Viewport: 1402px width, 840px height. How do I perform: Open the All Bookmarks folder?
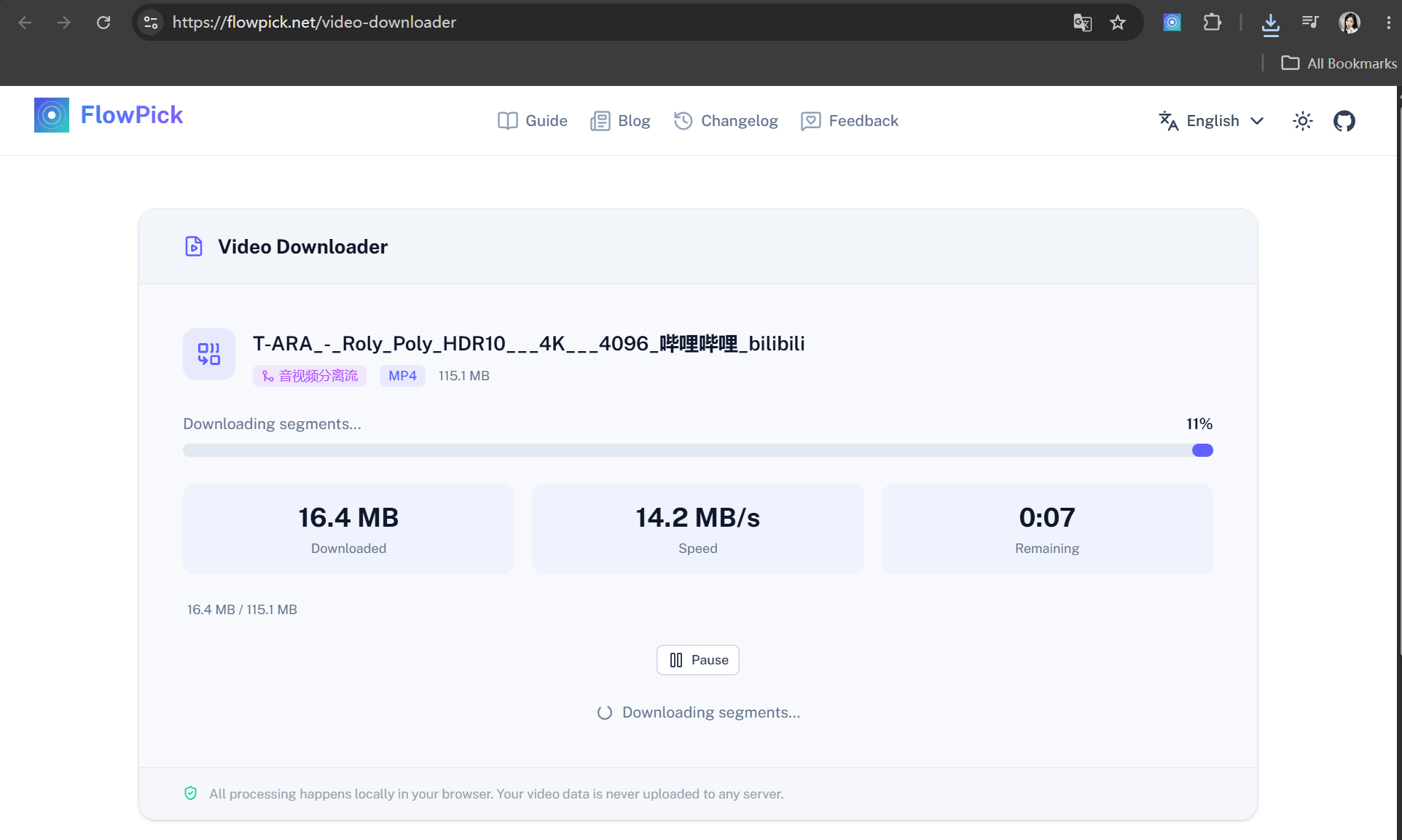[x=1339, y=63]
